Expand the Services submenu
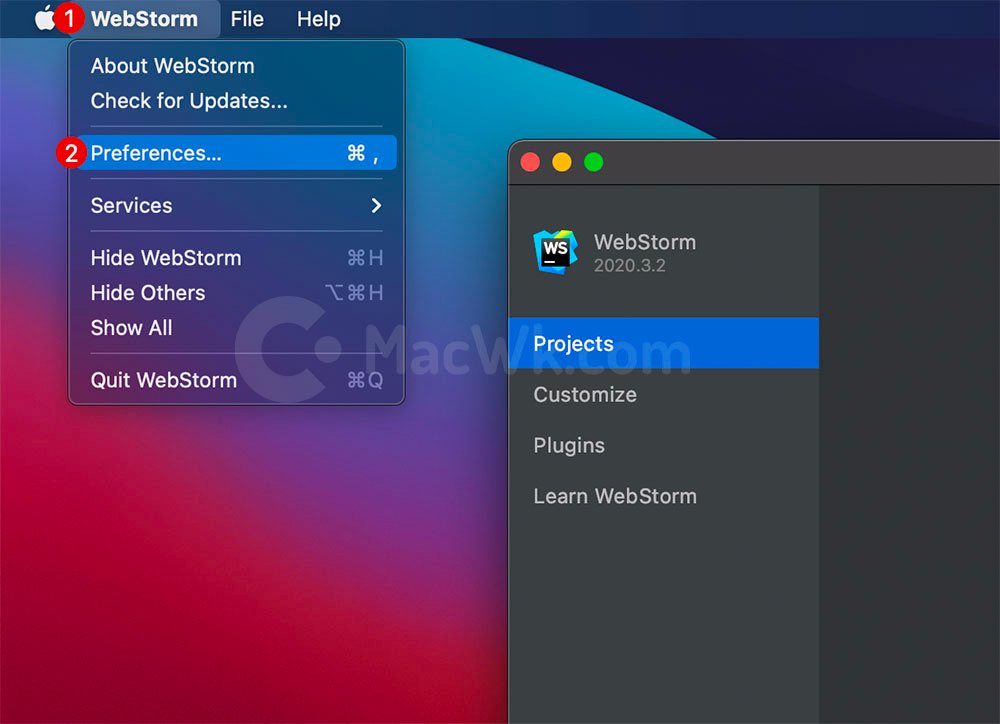1000x724 pixels. click(x=237, y=205)
